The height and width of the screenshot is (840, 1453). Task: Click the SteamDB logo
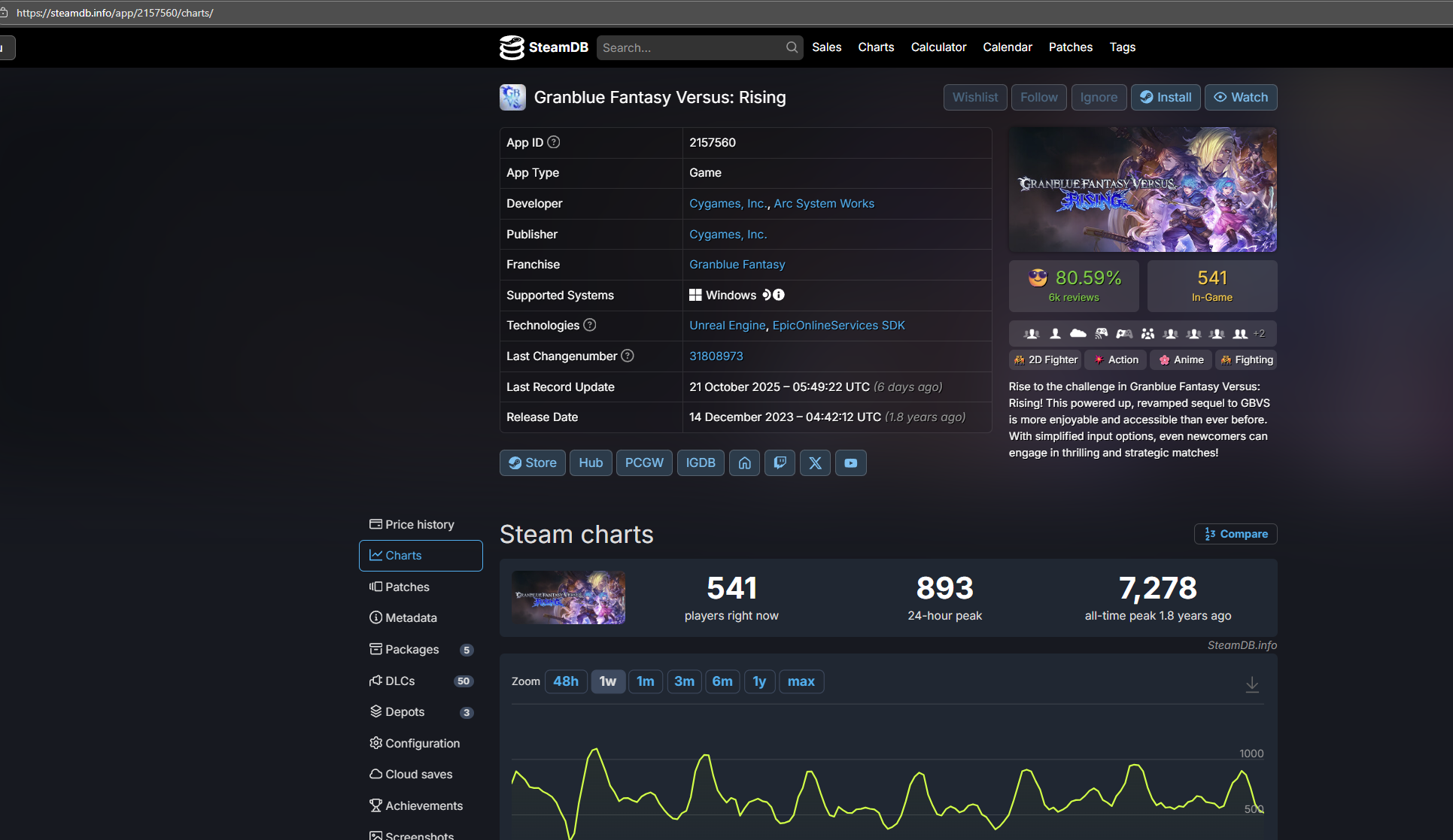544,47
